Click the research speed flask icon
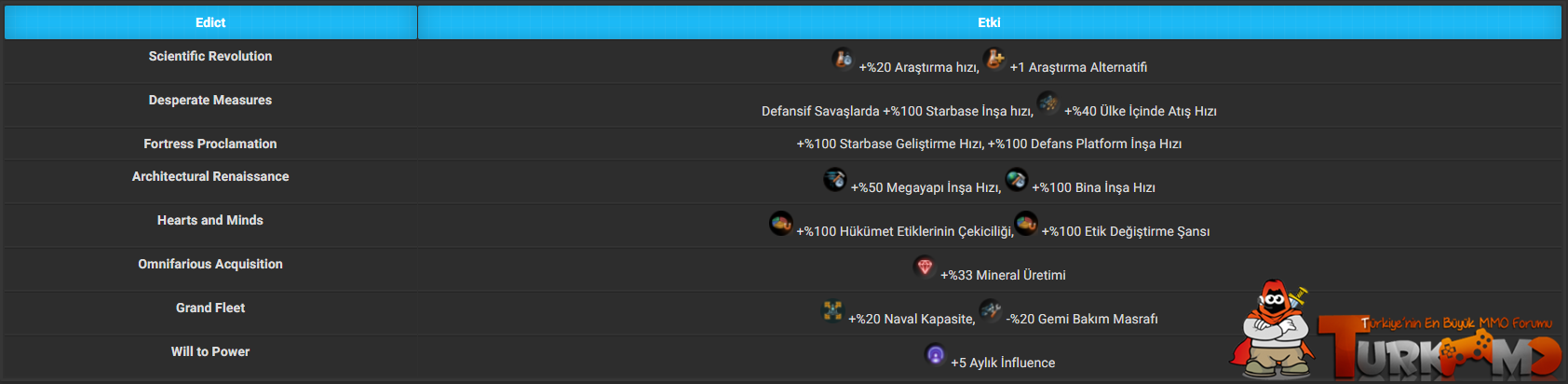The width and height of the screenshot is (1568, 384). (843, 59)
